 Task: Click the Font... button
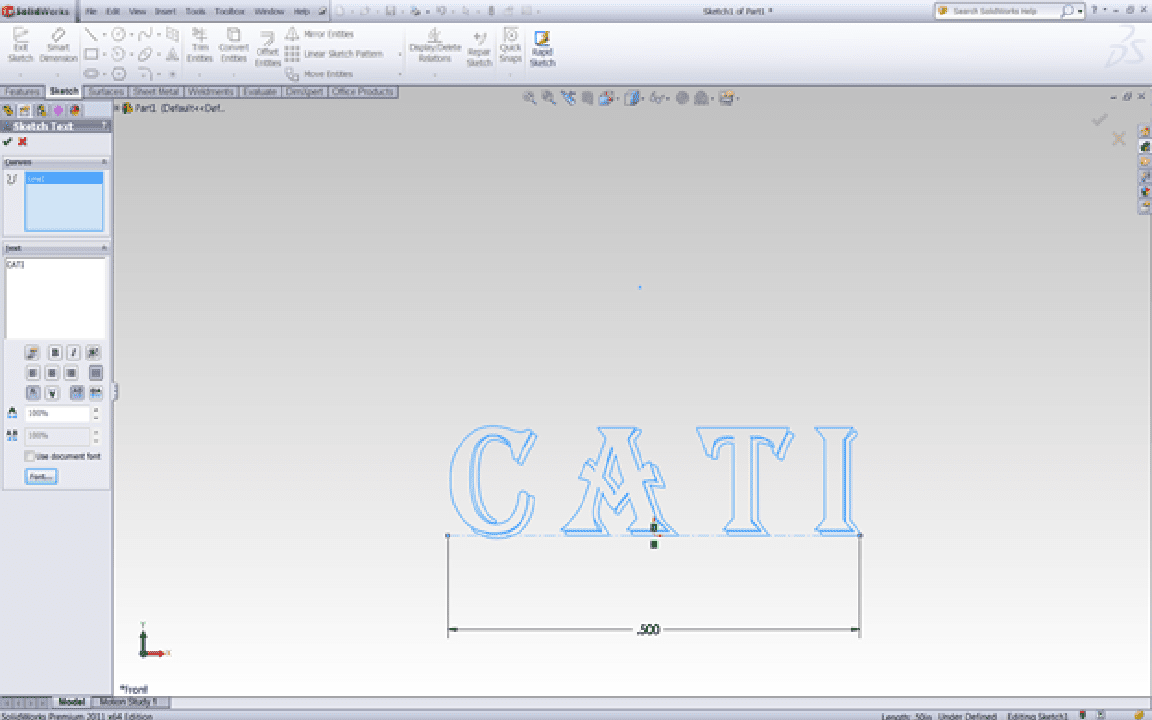tap(41, 477)
